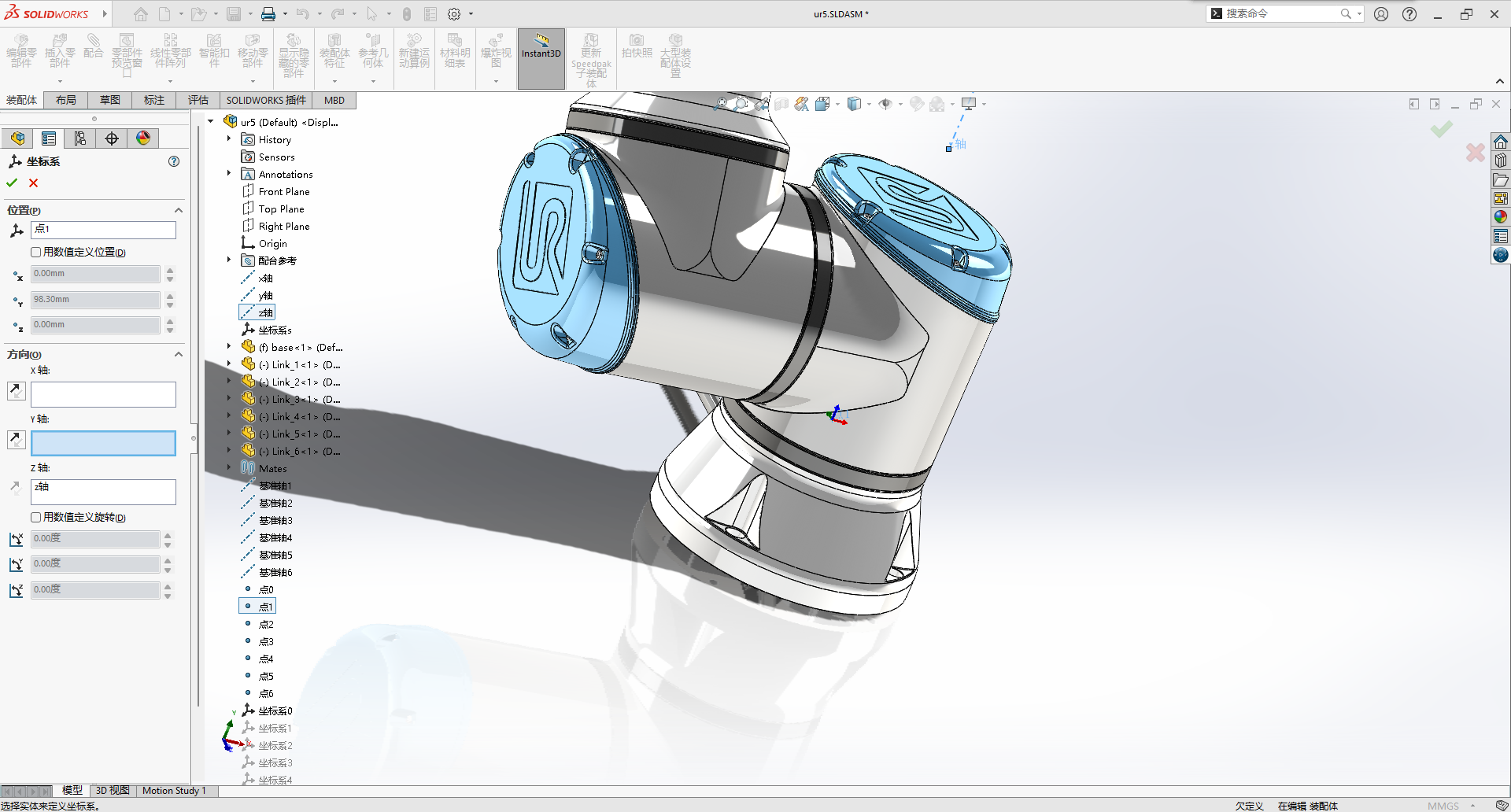This screenshot has height=812, width=1511.
Task: Take a snapshot with 拍快照 tool
Action: coord(637,51)
